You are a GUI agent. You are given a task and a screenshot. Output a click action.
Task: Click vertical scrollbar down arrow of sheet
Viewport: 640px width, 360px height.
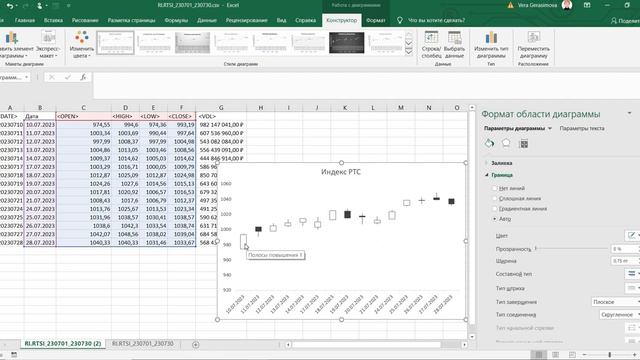coord(472,337)
